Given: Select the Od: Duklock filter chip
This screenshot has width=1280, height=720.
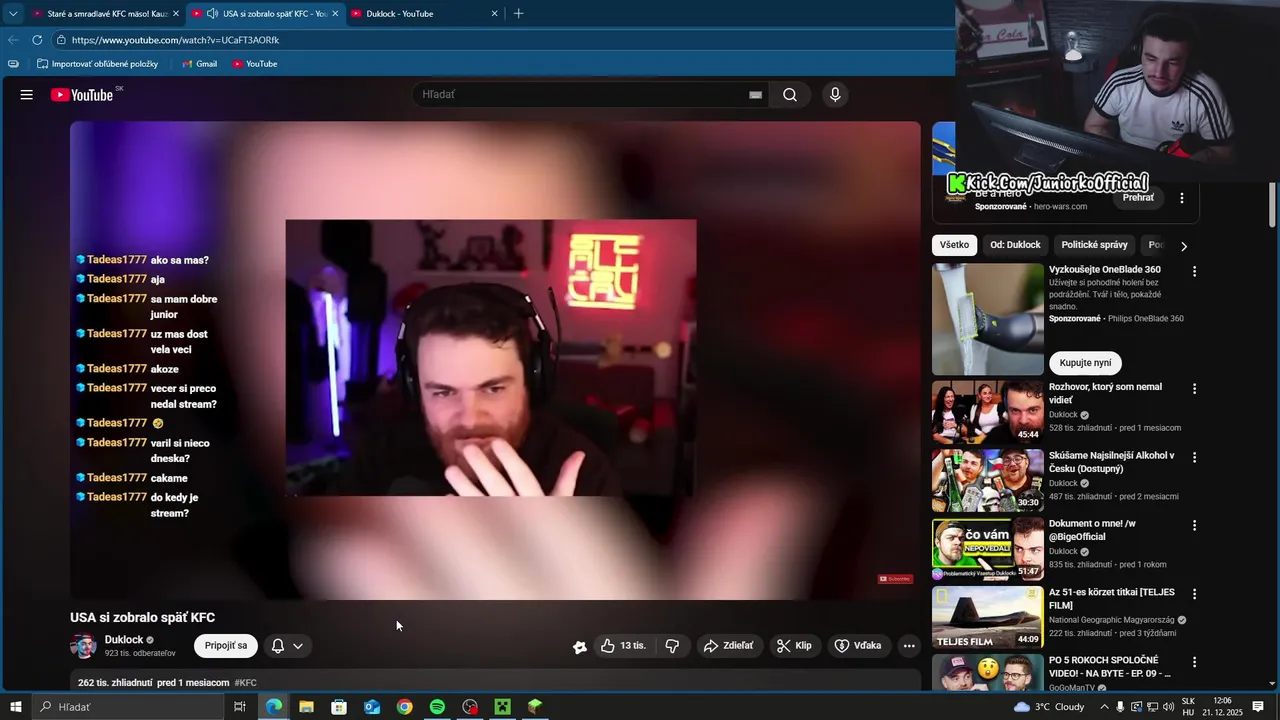Looking at the screenshot, I should pos(1015,245).
